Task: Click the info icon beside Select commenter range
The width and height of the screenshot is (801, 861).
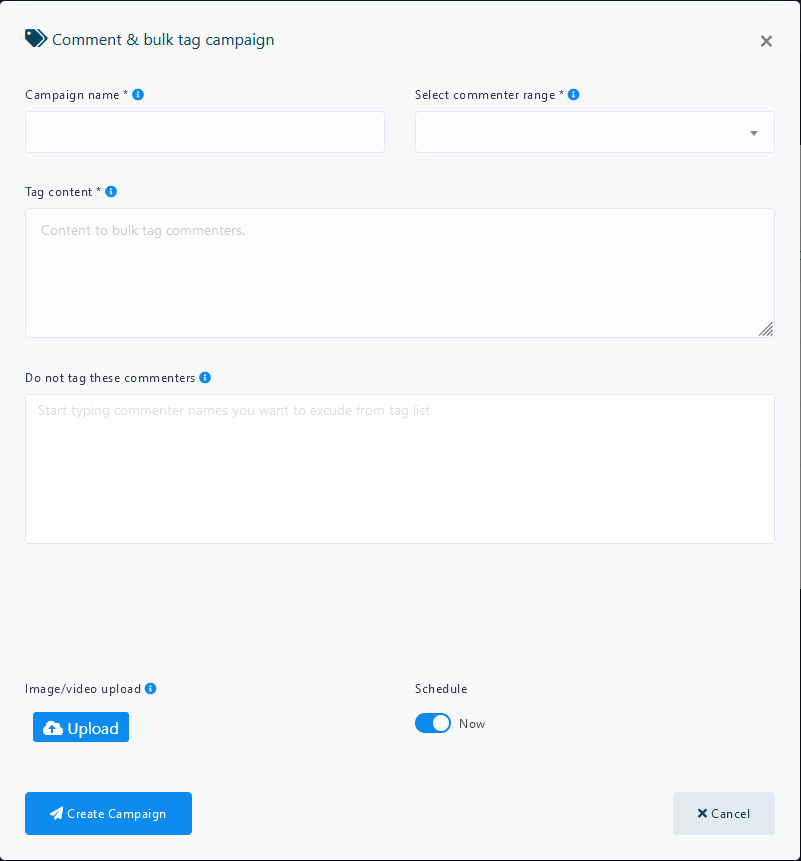Action: [573, 95]
